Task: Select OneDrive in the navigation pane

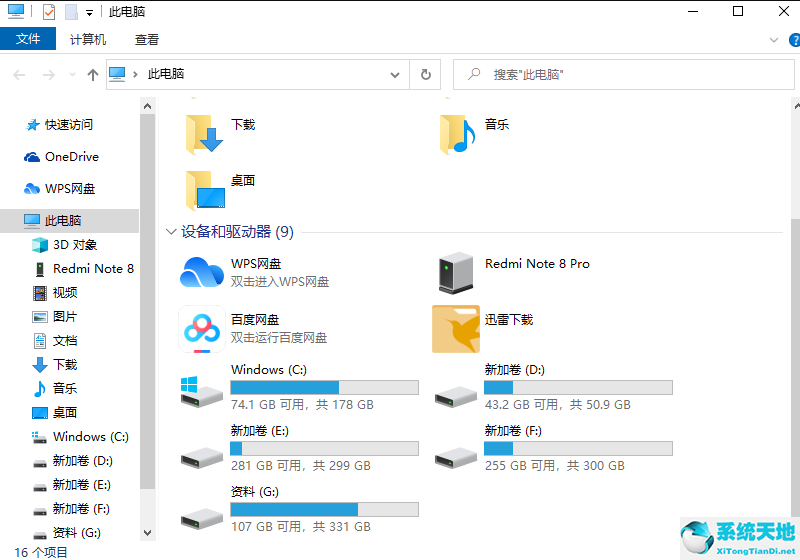Action: click(69, 157)
